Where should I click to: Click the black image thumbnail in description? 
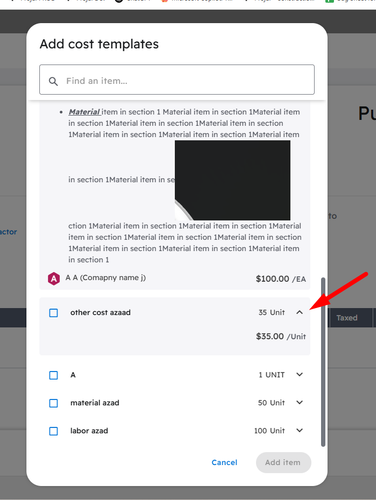pyautogui.click(x=232, y=180)
